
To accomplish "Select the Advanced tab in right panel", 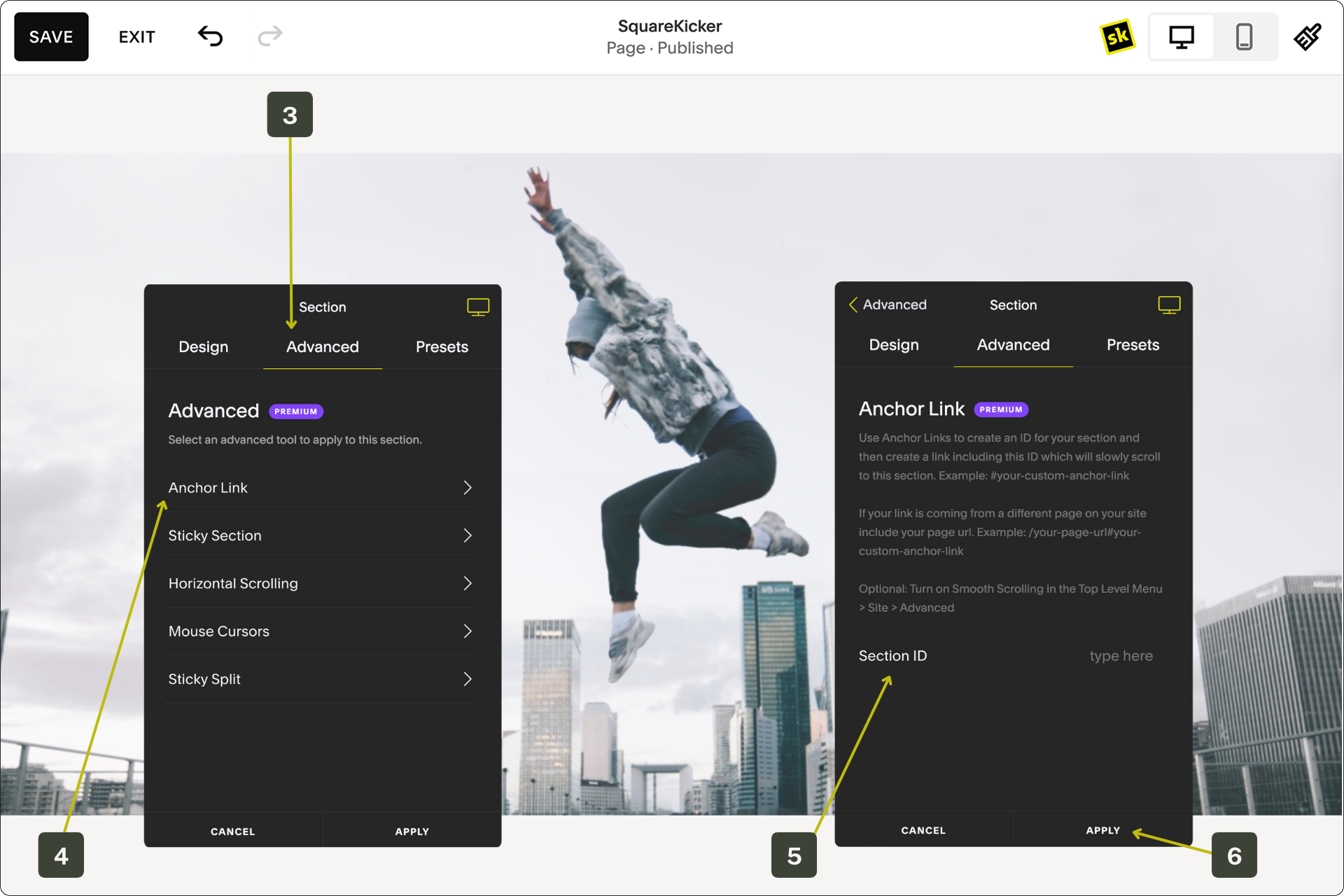I will point(1014,344).
